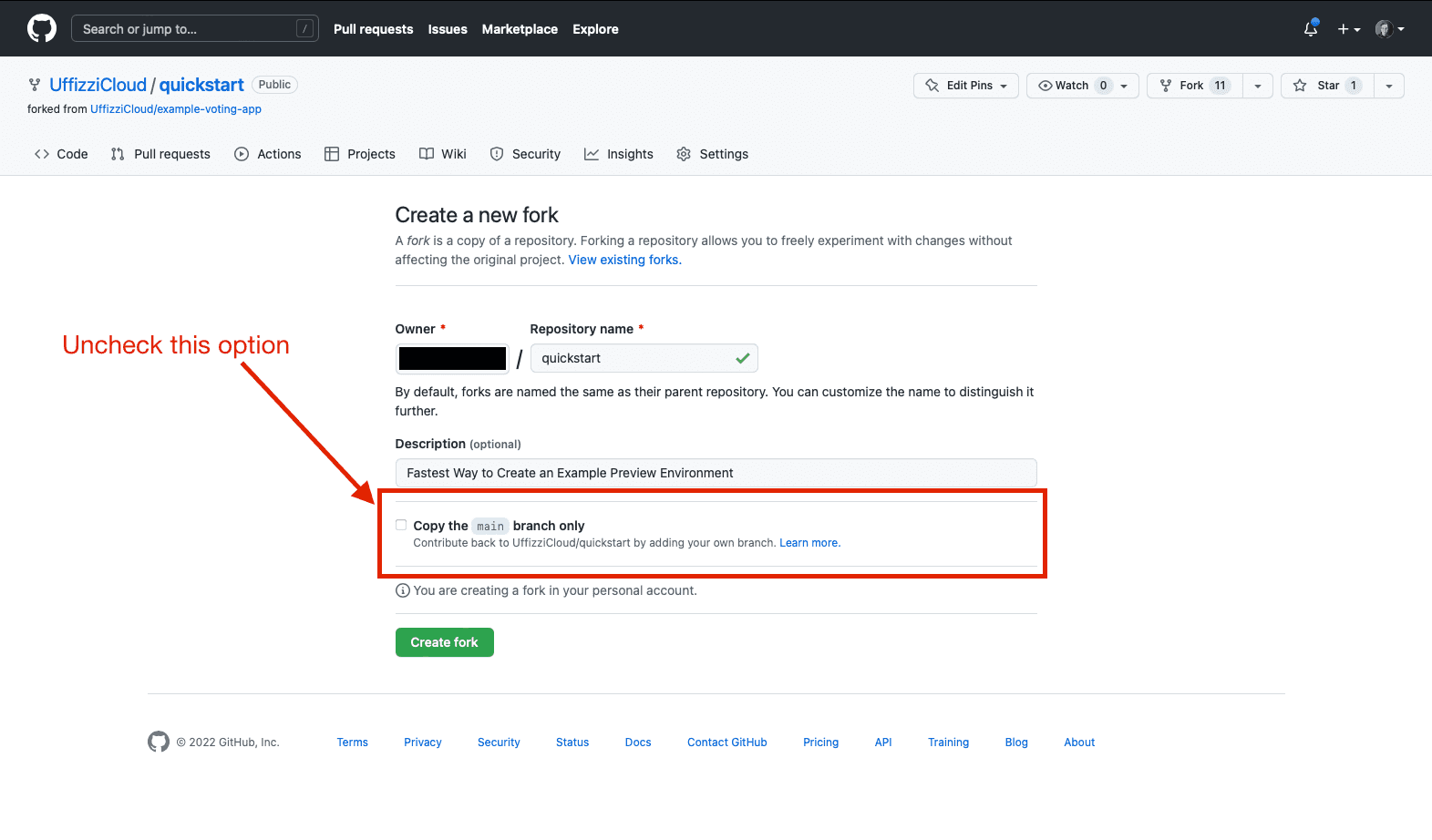This screenshot has width=1432, height=840.
Task: Switch to the Settings tab
Action: [x=713, y=154]
